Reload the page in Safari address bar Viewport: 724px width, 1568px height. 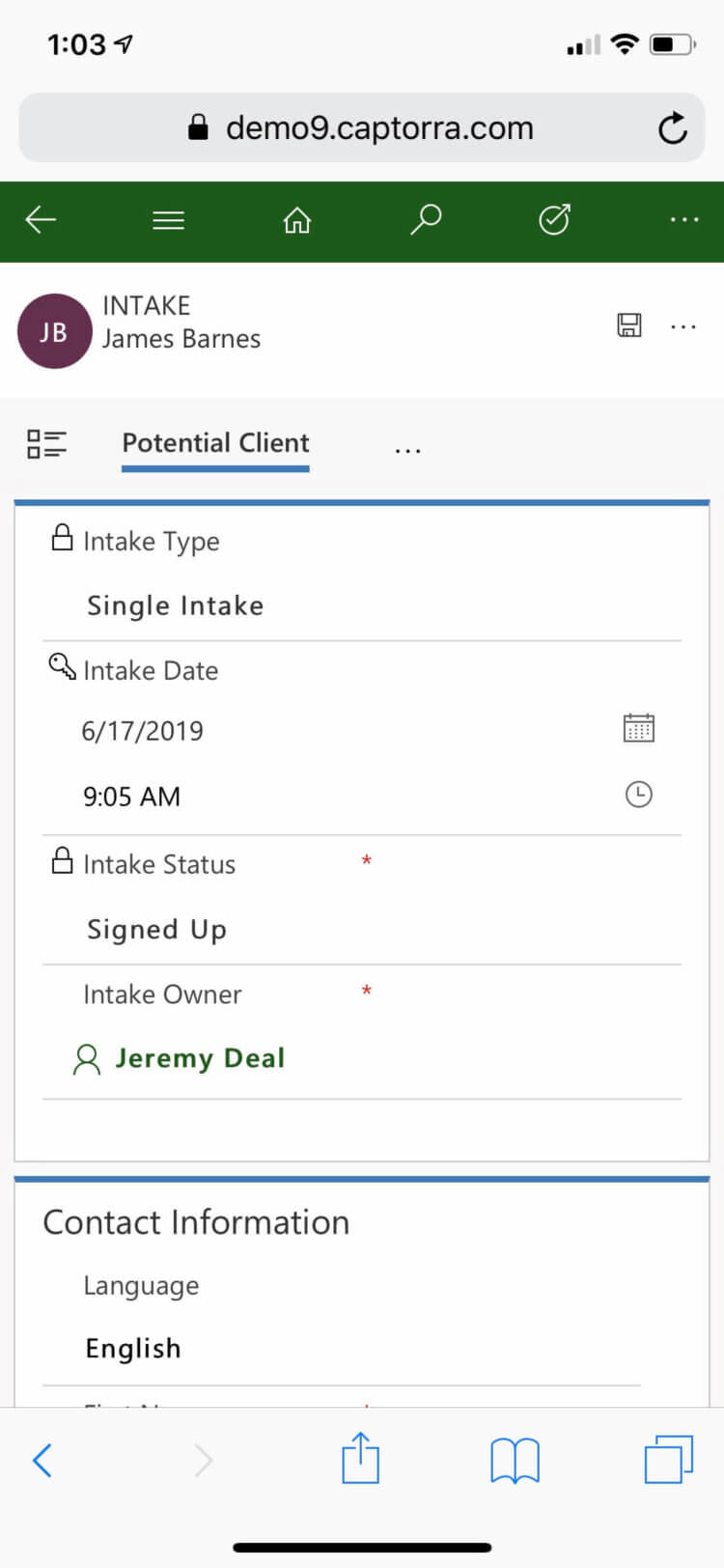tap(672, 127)
